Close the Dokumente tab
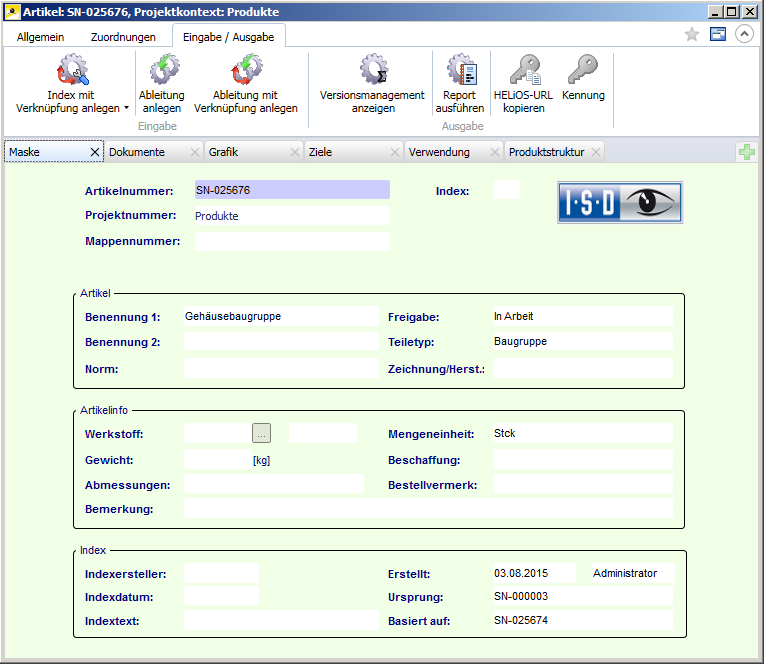The height and width of the screenshot is (664, 764). tap(195, 152)
